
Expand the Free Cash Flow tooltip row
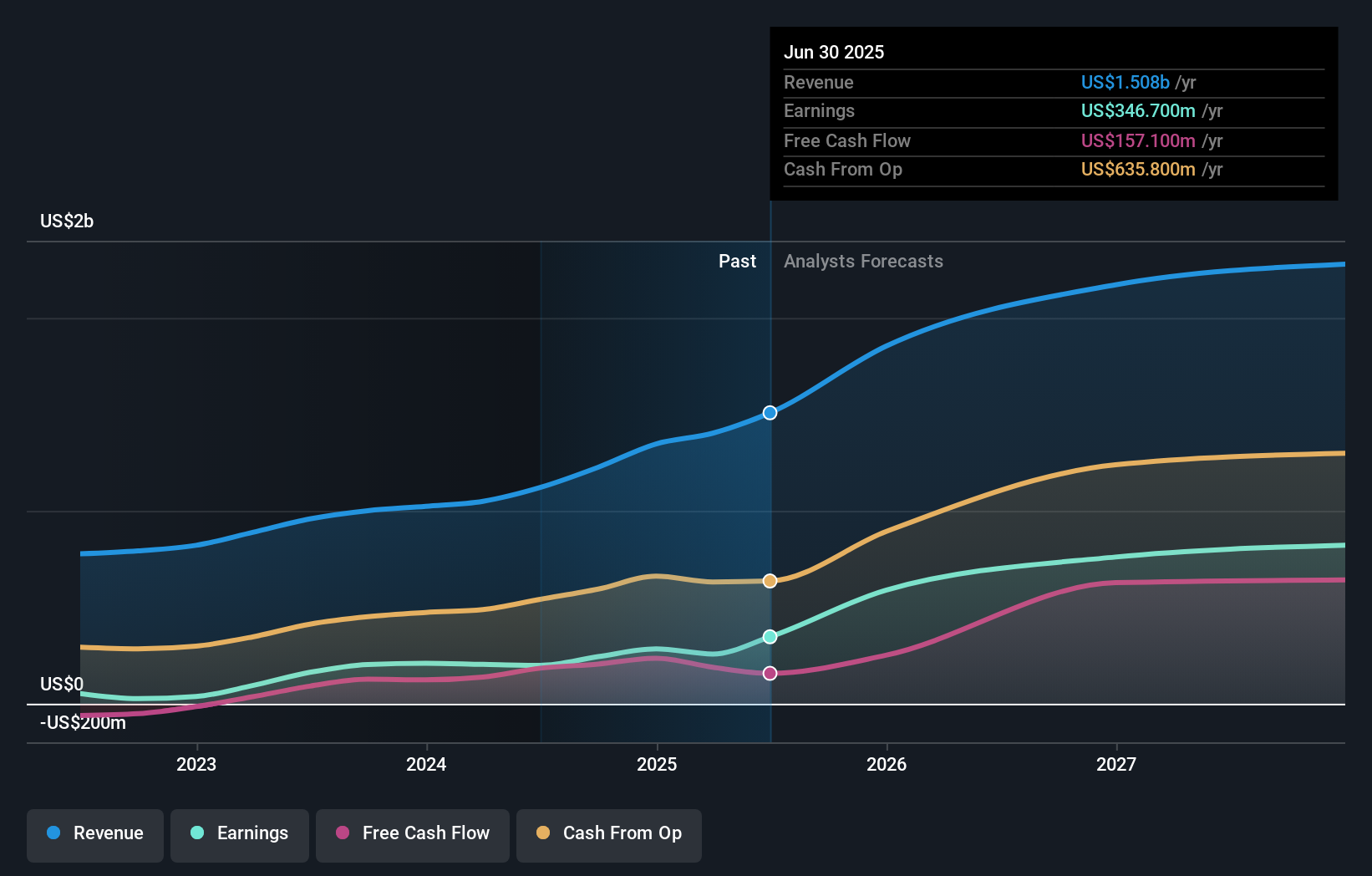(x=847, y=140)
